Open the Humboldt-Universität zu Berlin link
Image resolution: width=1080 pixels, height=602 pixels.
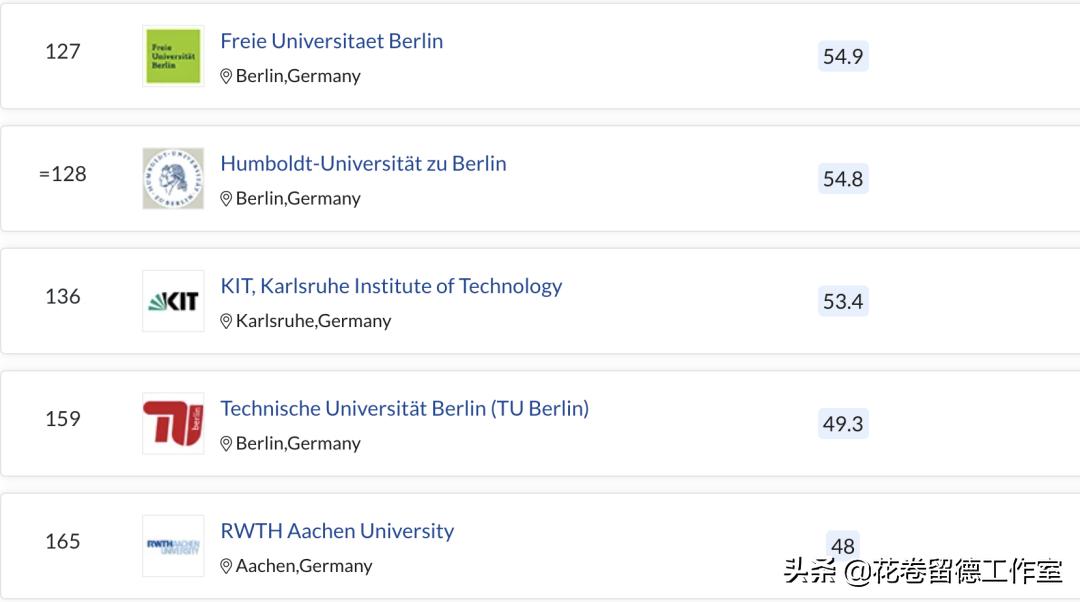[x=363, y=163]
